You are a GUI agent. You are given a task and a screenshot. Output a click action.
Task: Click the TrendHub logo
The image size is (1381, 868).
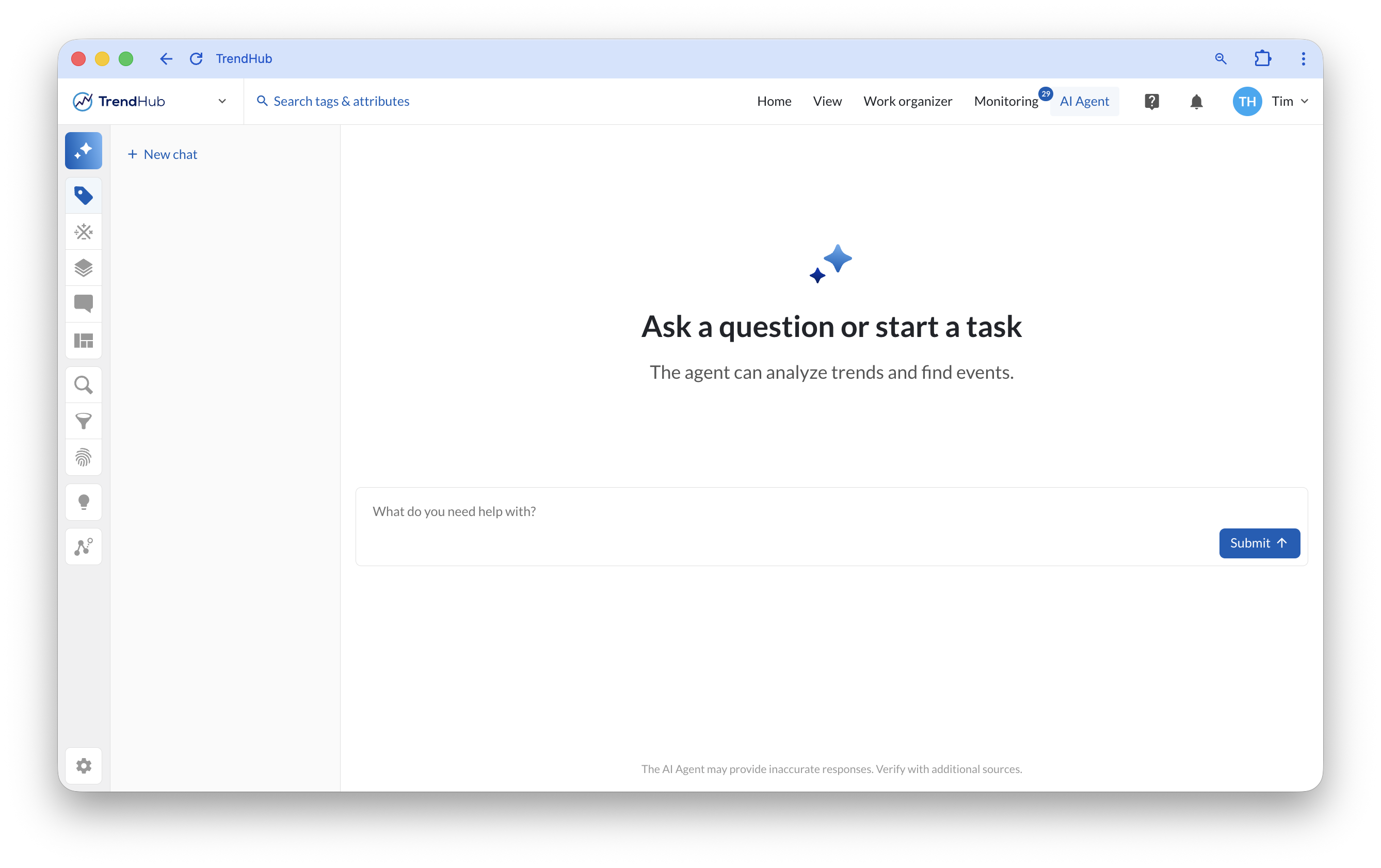119,102
